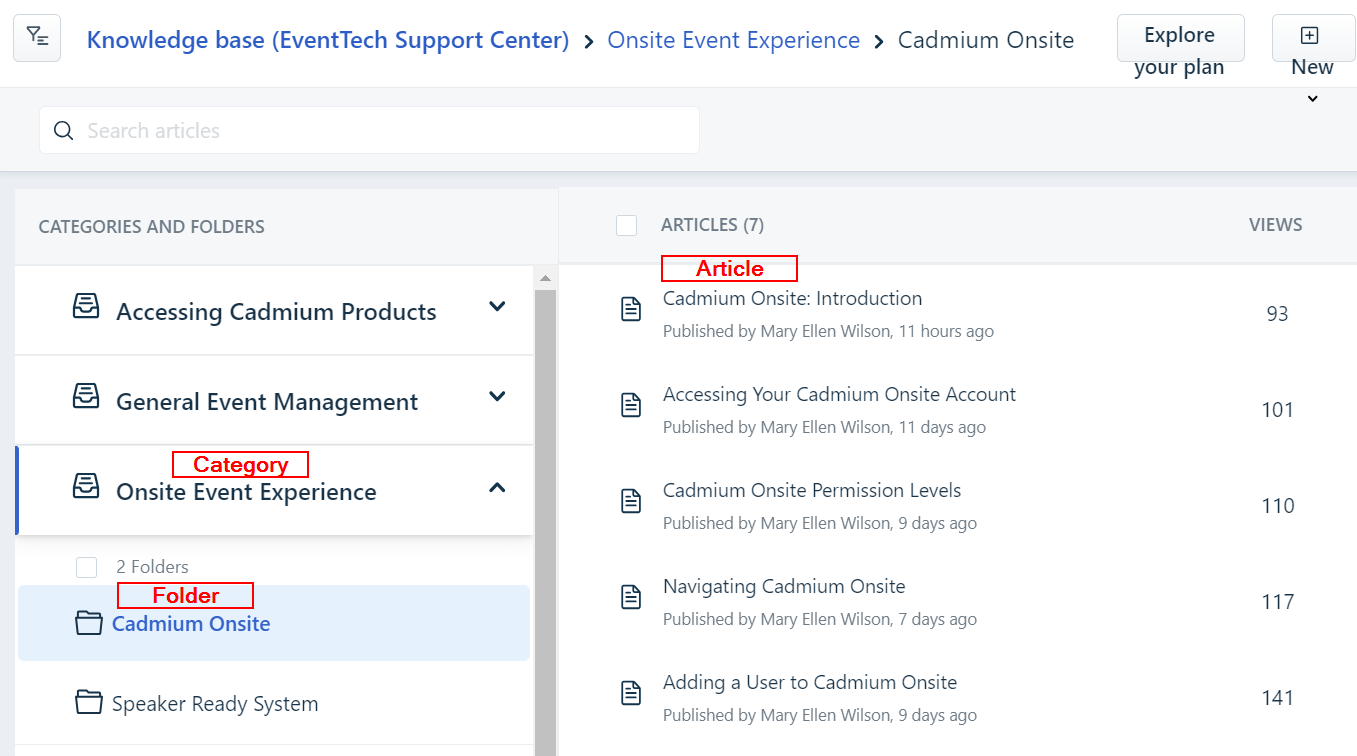
Task: Click document icon for Navigating Cadmium Onsite
Action: coord(631,597)
